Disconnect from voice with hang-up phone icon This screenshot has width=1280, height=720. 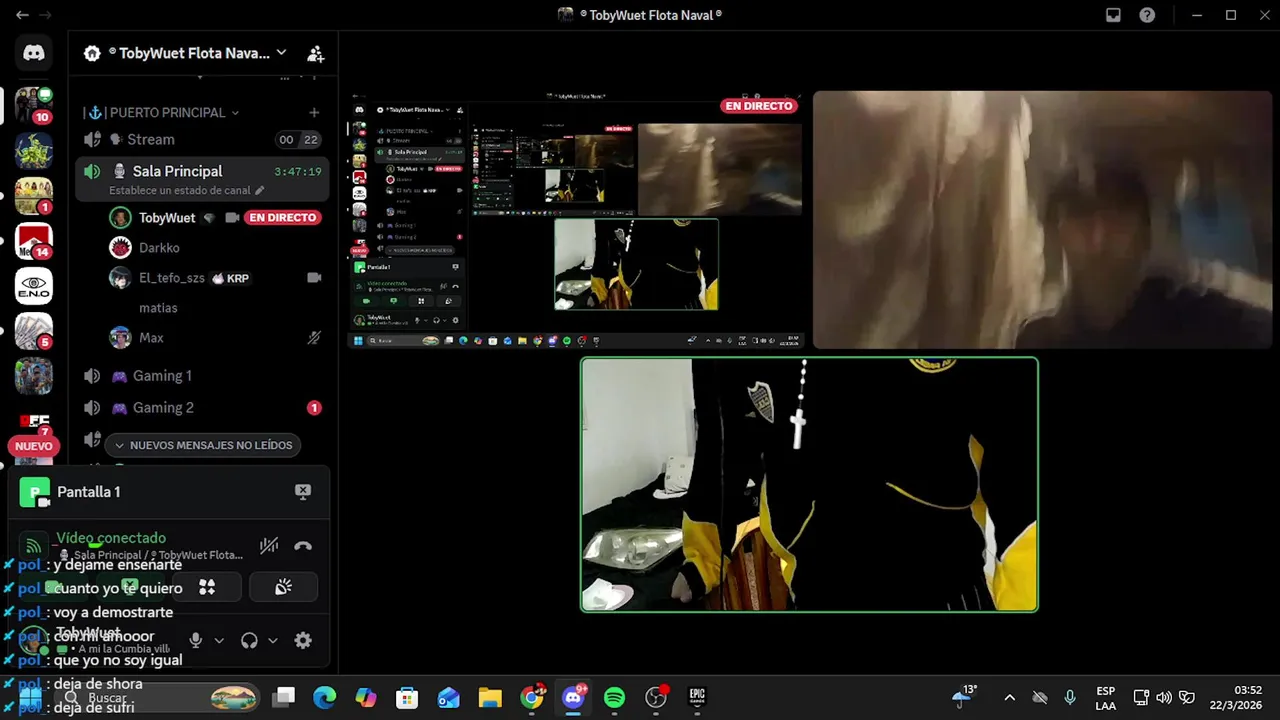(x=303, y=546)
